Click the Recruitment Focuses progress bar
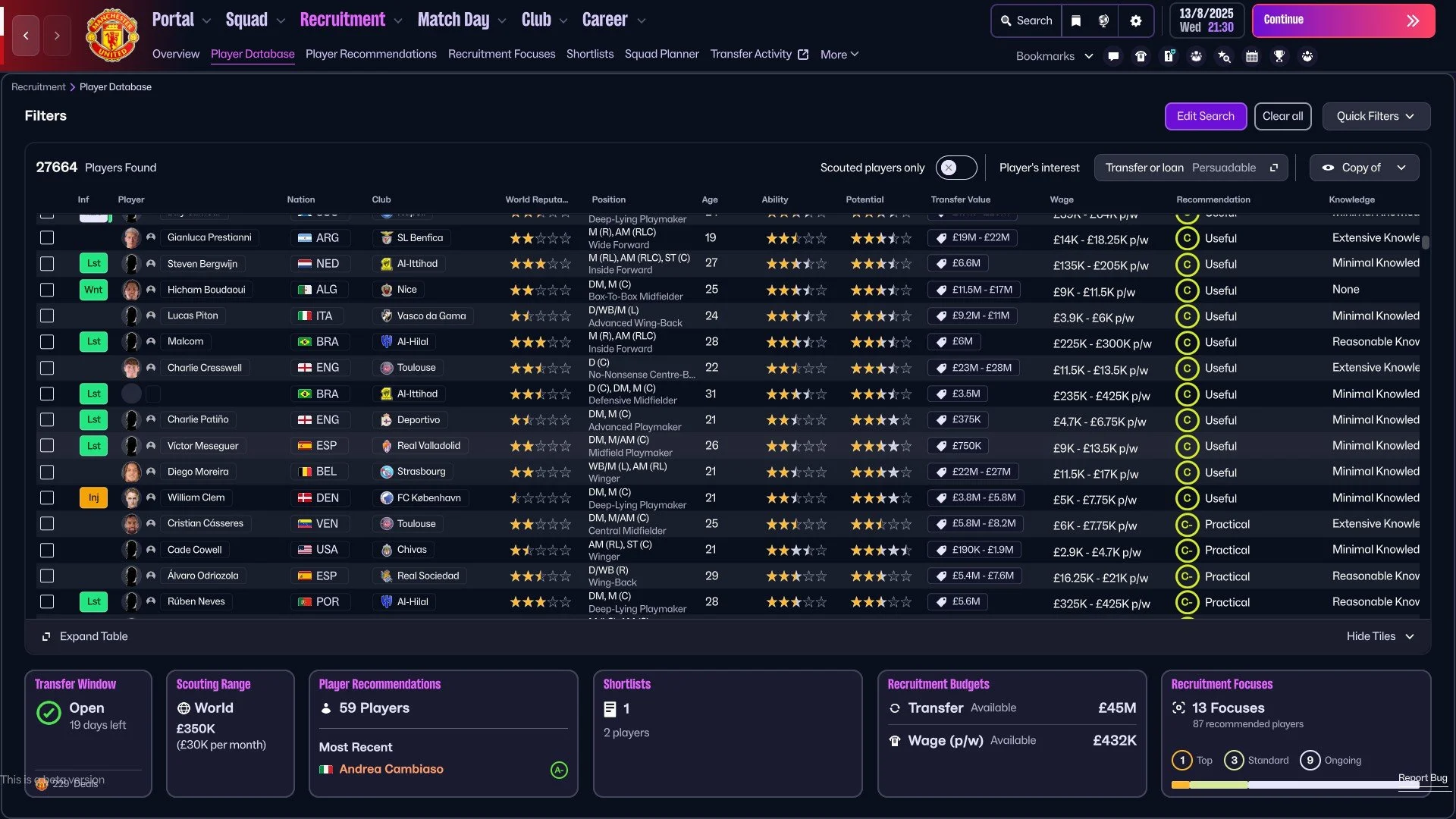 (x=1295, y=786)
